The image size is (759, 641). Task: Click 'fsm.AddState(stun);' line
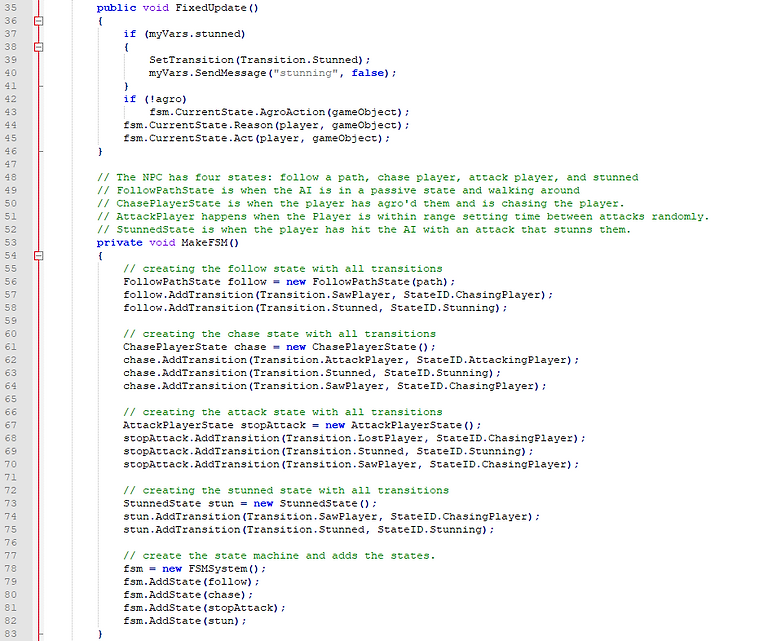185,622
